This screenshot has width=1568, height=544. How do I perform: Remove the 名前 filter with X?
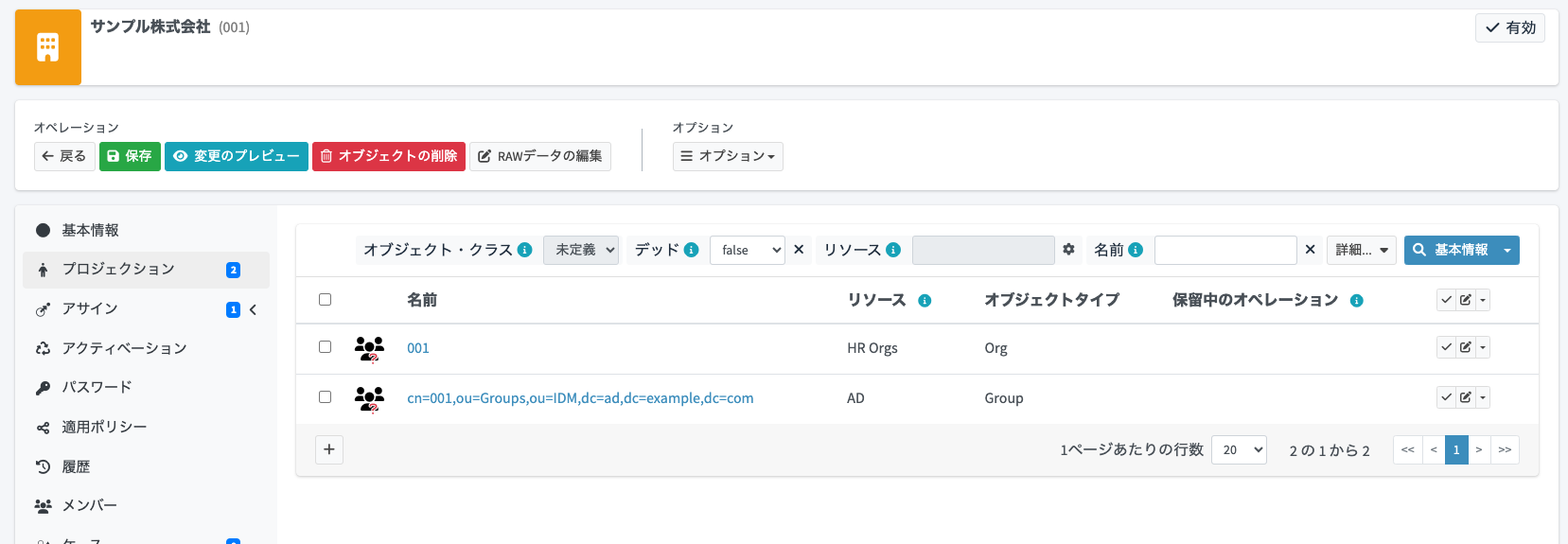1311,250
